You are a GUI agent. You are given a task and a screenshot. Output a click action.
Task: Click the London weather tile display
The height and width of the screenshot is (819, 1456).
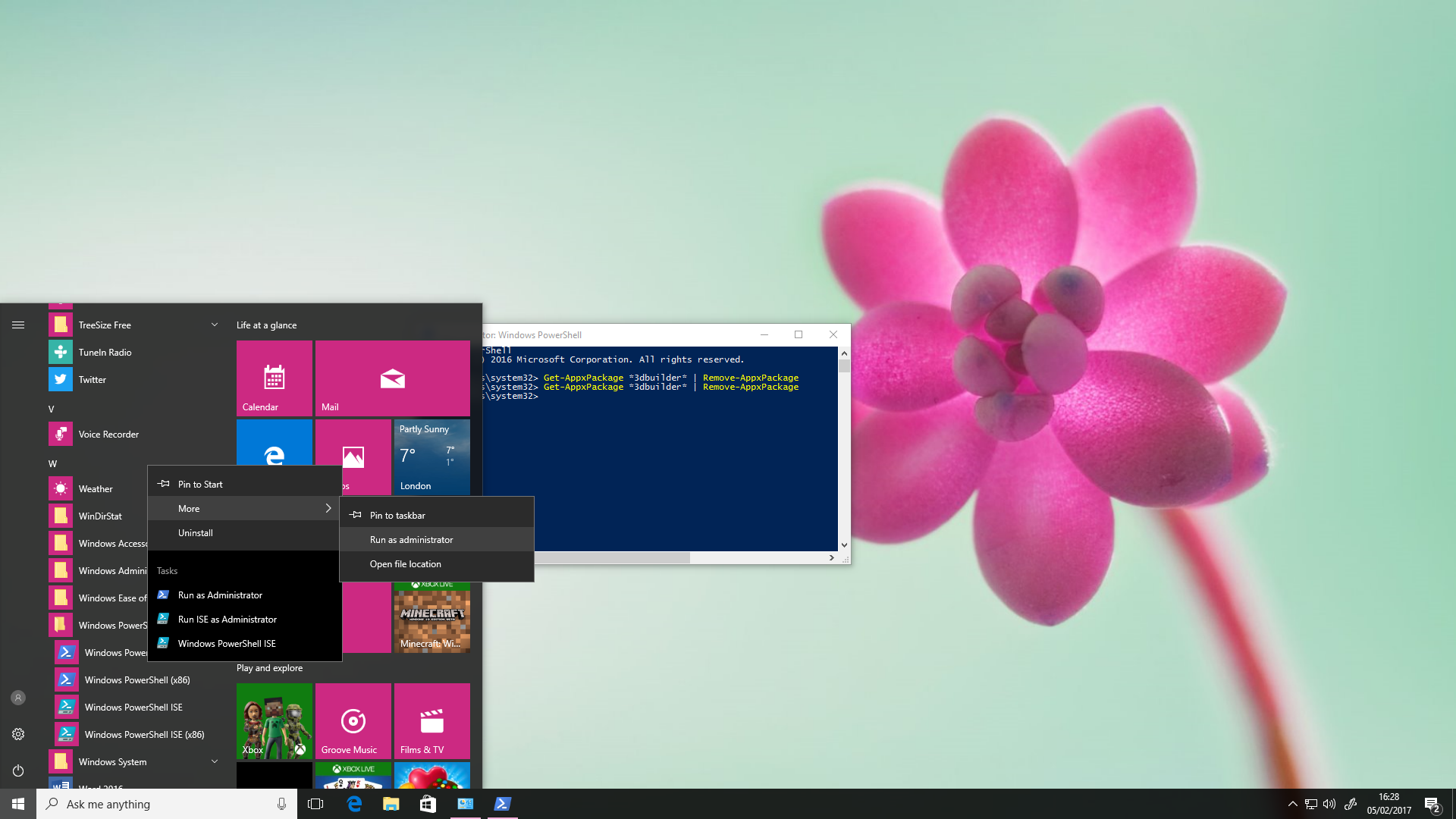[431, 457]
